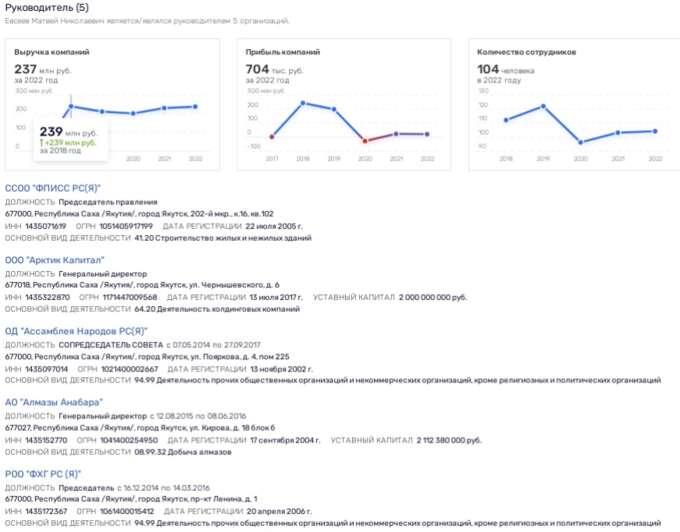Select the 2022 point on employees chart
680x532 pixels.
click(x=655, y=131)
